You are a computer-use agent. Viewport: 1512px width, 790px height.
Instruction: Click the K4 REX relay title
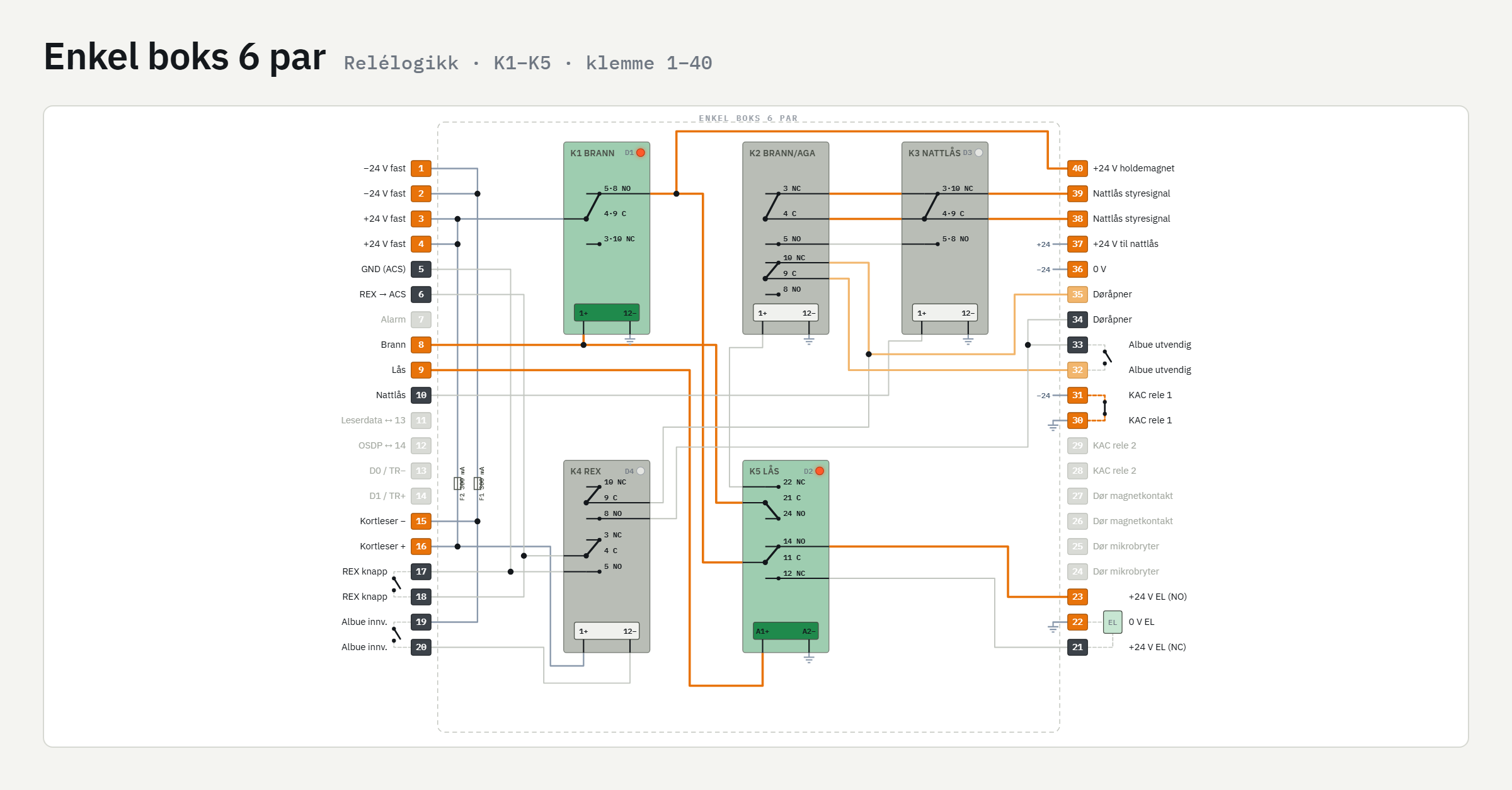tap(585, 471)
